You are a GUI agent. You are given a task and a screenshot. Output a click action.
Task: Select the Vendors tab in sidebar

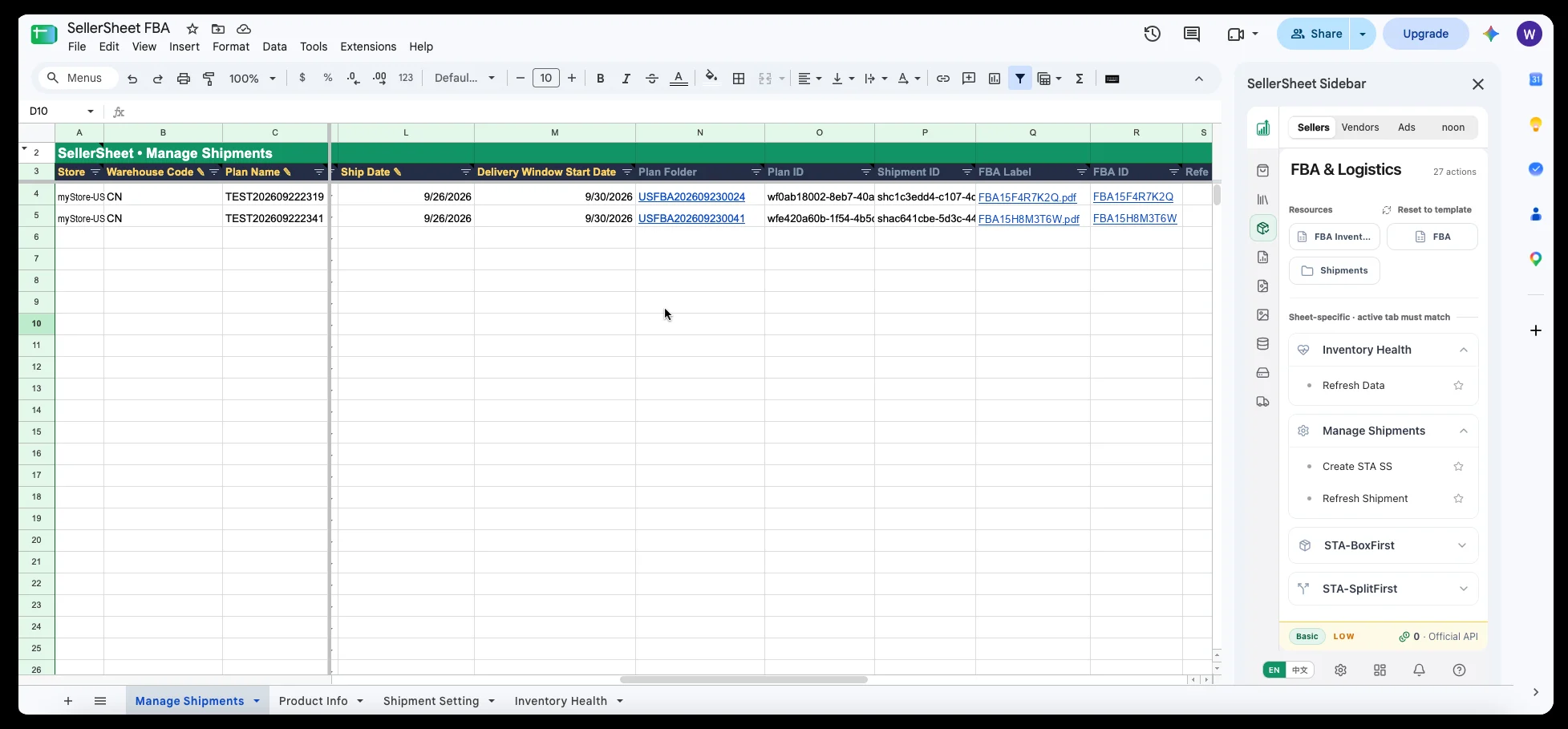point(1360,128)
